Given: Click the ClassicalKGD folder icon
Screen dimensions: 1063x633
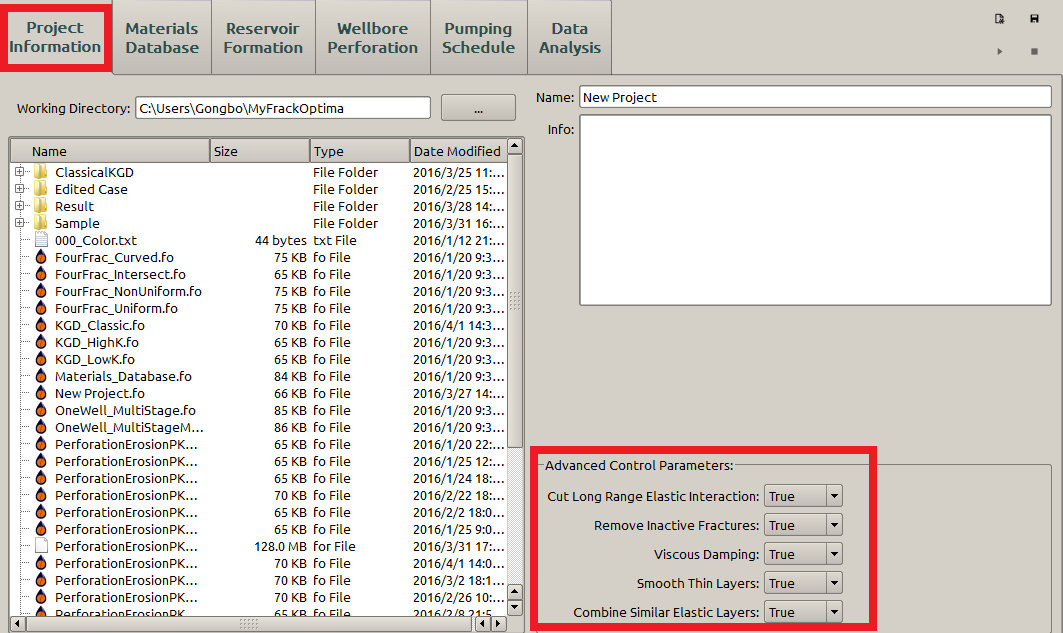Looking at the screenshot, I should pos(41,171).
